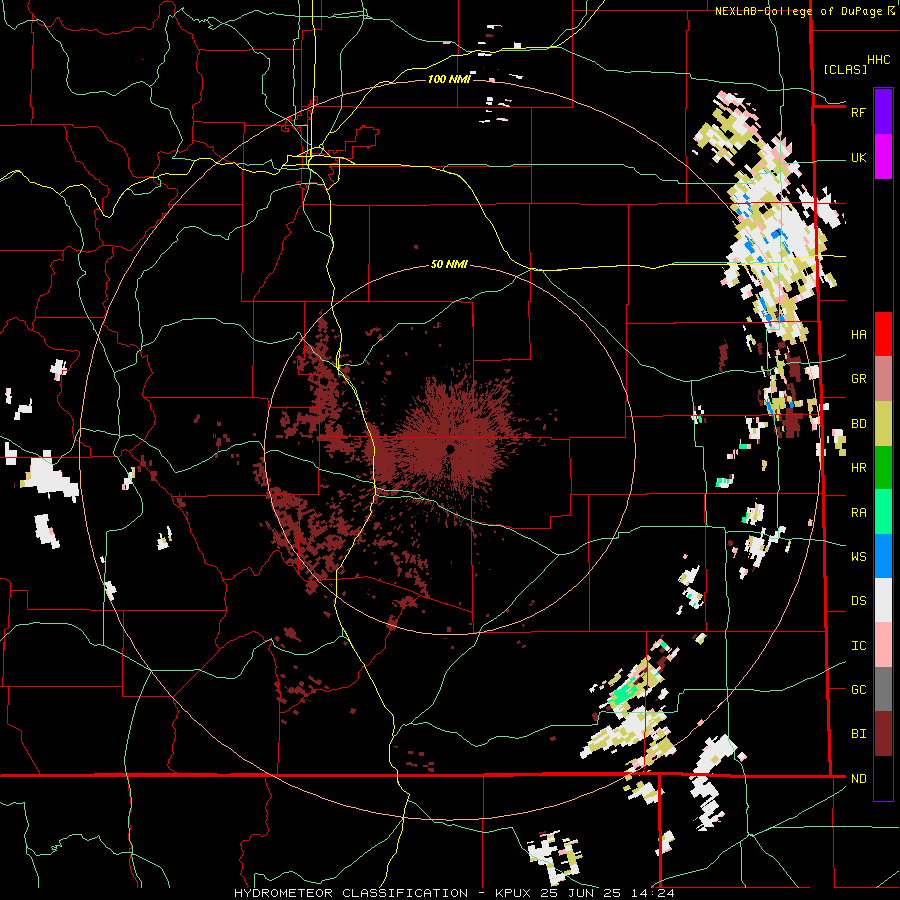Viewport: 900px width, 900px height.
Task: Click the ND legend label
Action: point(858,779)
